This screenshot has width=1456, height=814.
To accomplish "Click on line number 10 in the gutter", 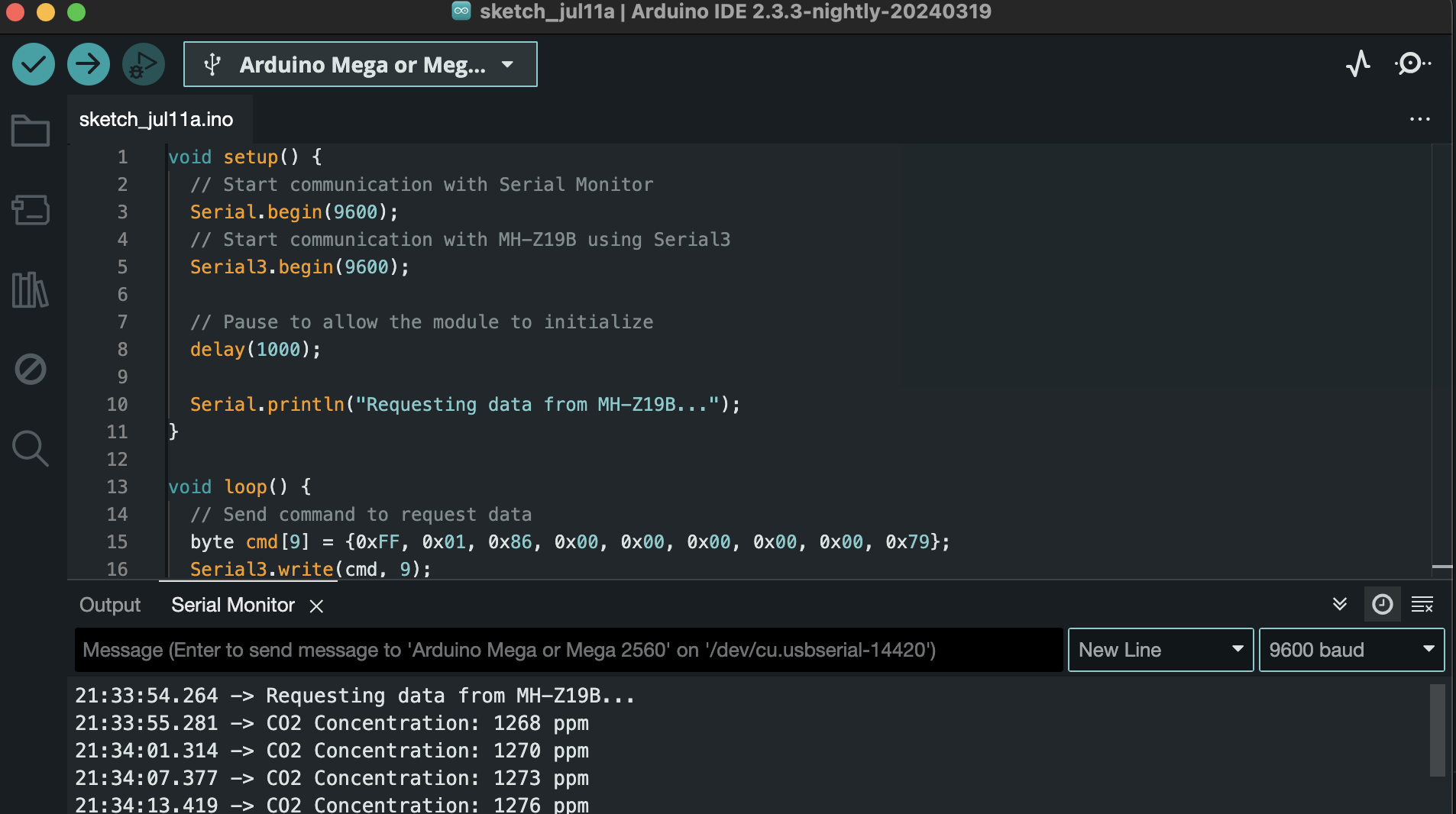I will [x=117, y=405].
